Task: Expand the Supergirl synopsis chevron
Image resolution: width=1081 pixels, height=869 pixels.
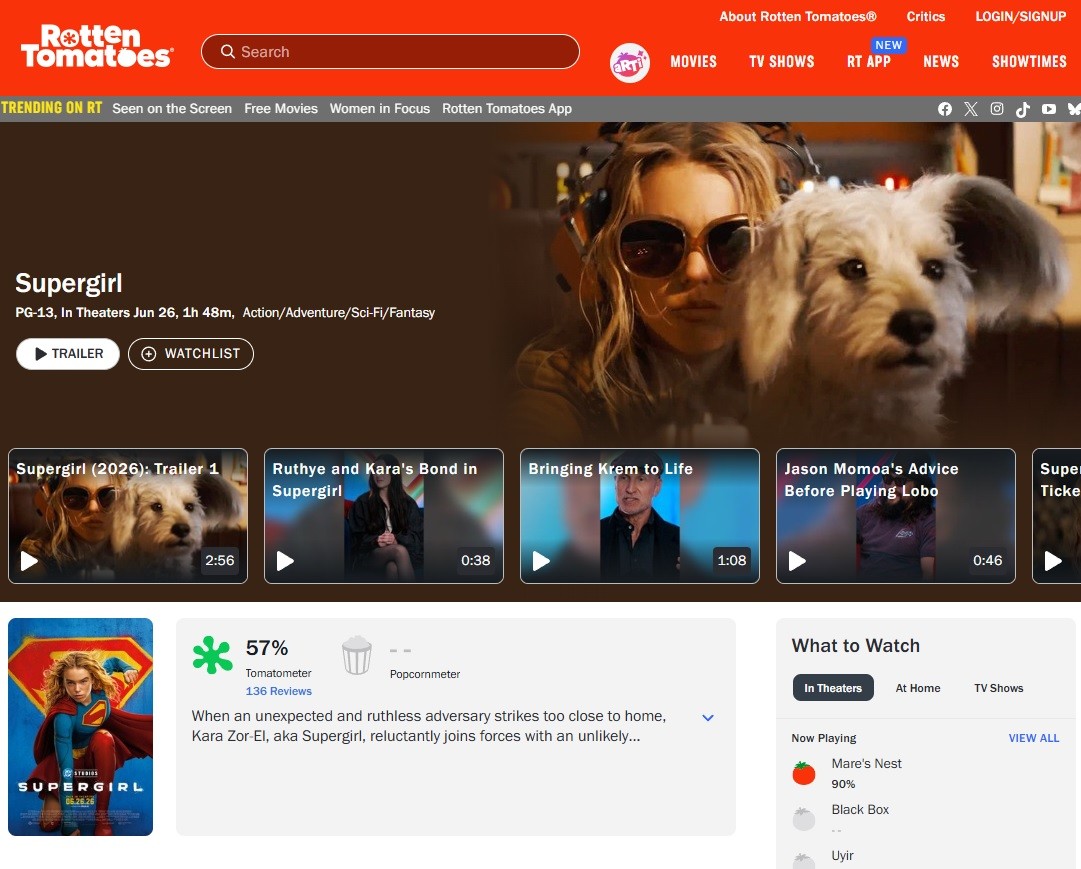Action: [x=707, y=718]
